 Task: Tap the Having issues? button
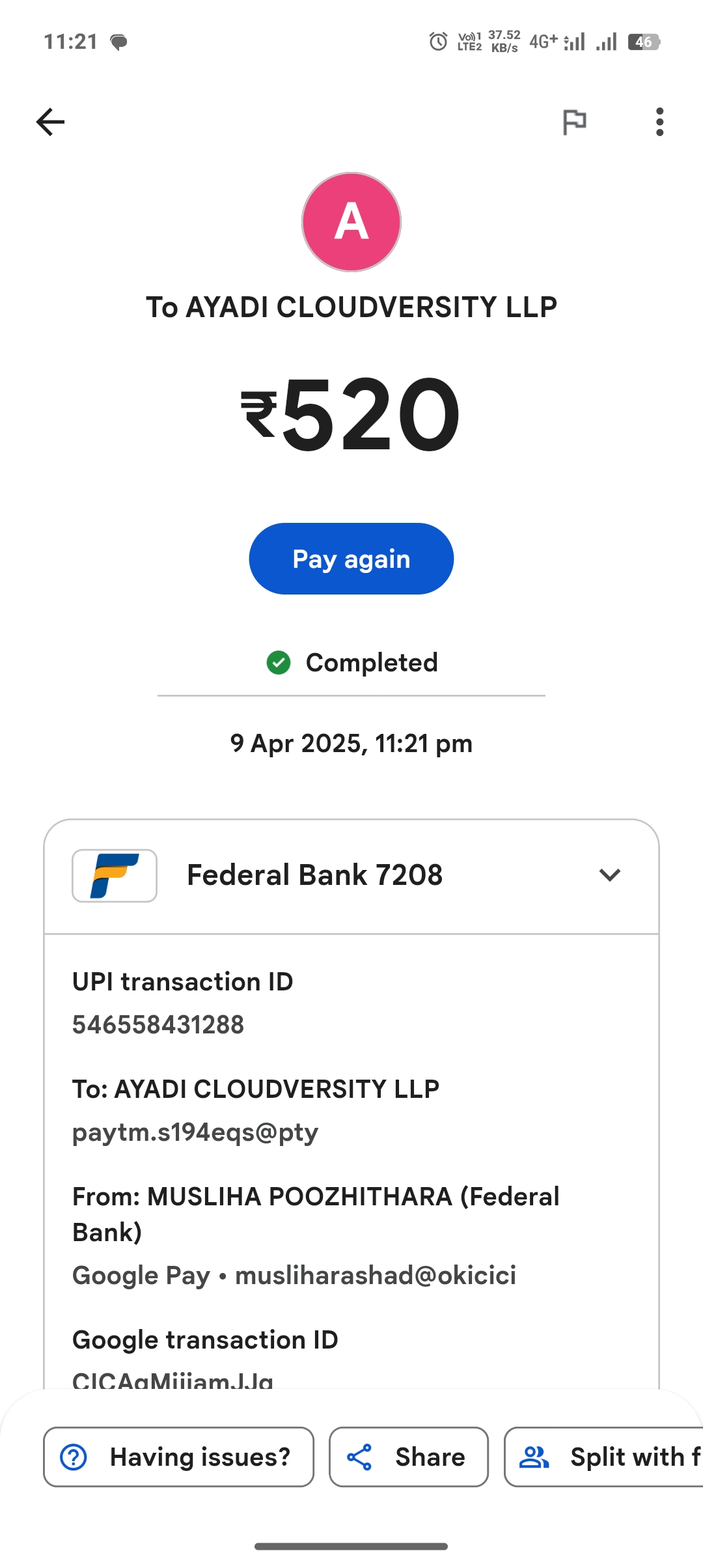click(178, 1457)
